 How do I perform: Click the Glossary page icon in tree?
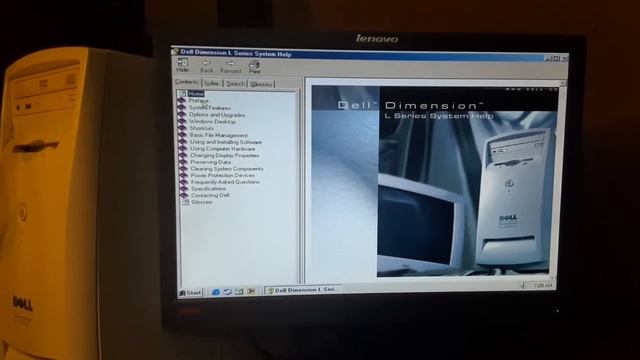click(x=185, y=202)
